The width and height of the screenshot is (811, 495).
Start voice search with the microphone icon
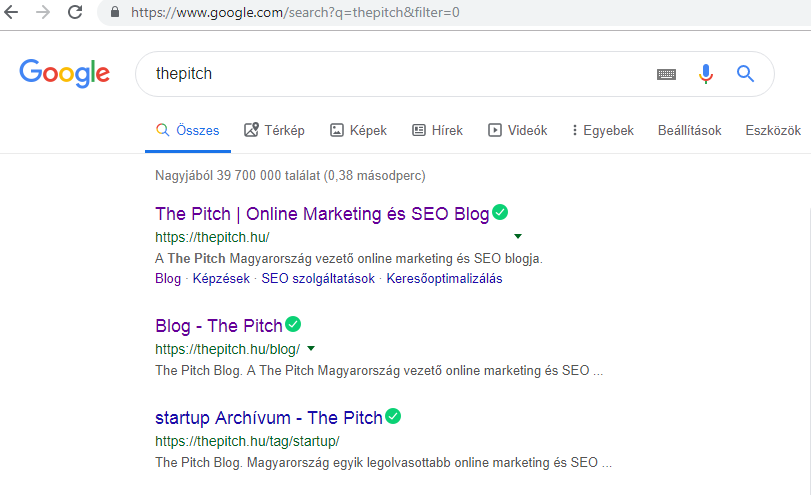[x=705, y=74]
